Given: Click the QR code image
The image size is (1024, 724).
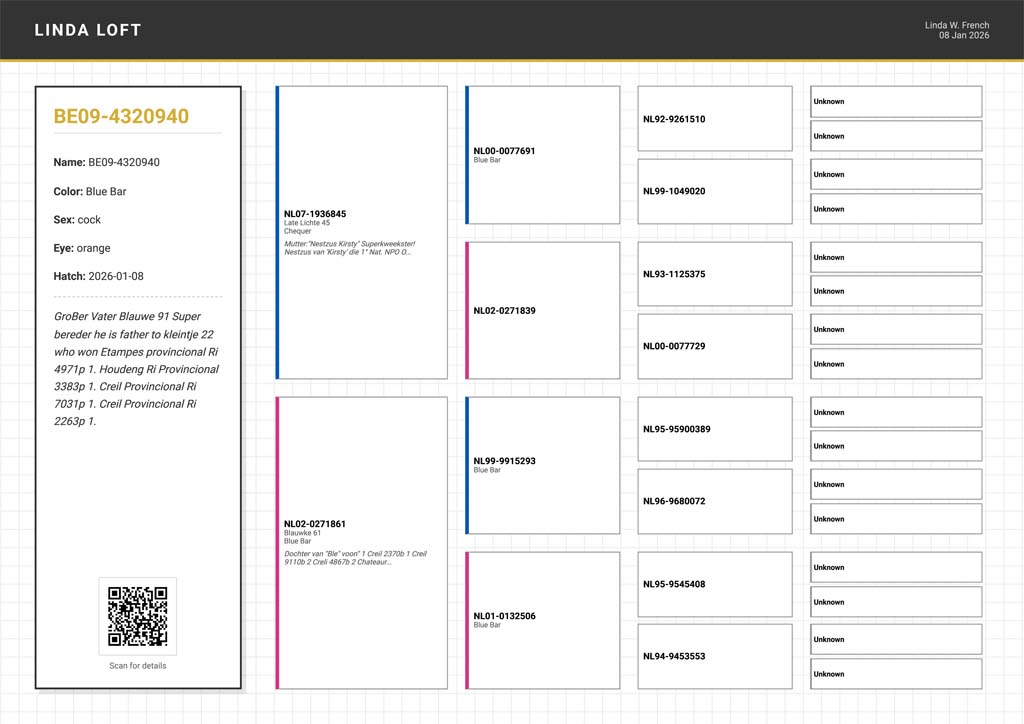Looking at the screenshot, I should pyautogui.click(x=137, y=616).
